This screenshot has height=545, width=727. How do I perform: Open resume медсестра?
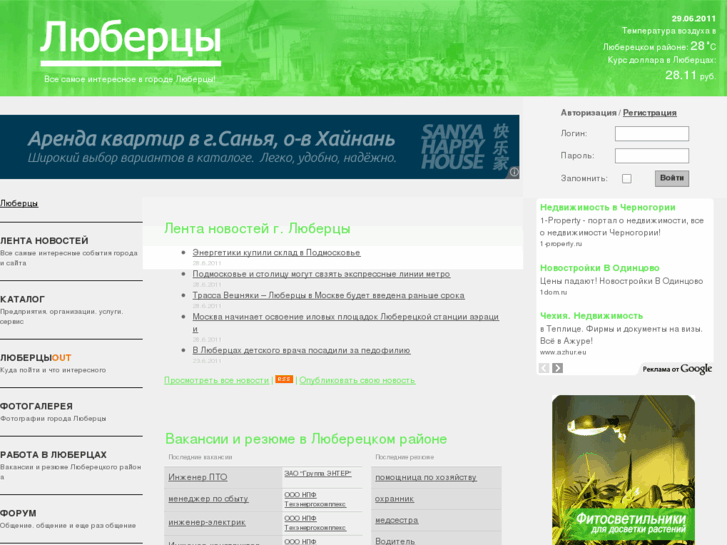pos(396,520)
